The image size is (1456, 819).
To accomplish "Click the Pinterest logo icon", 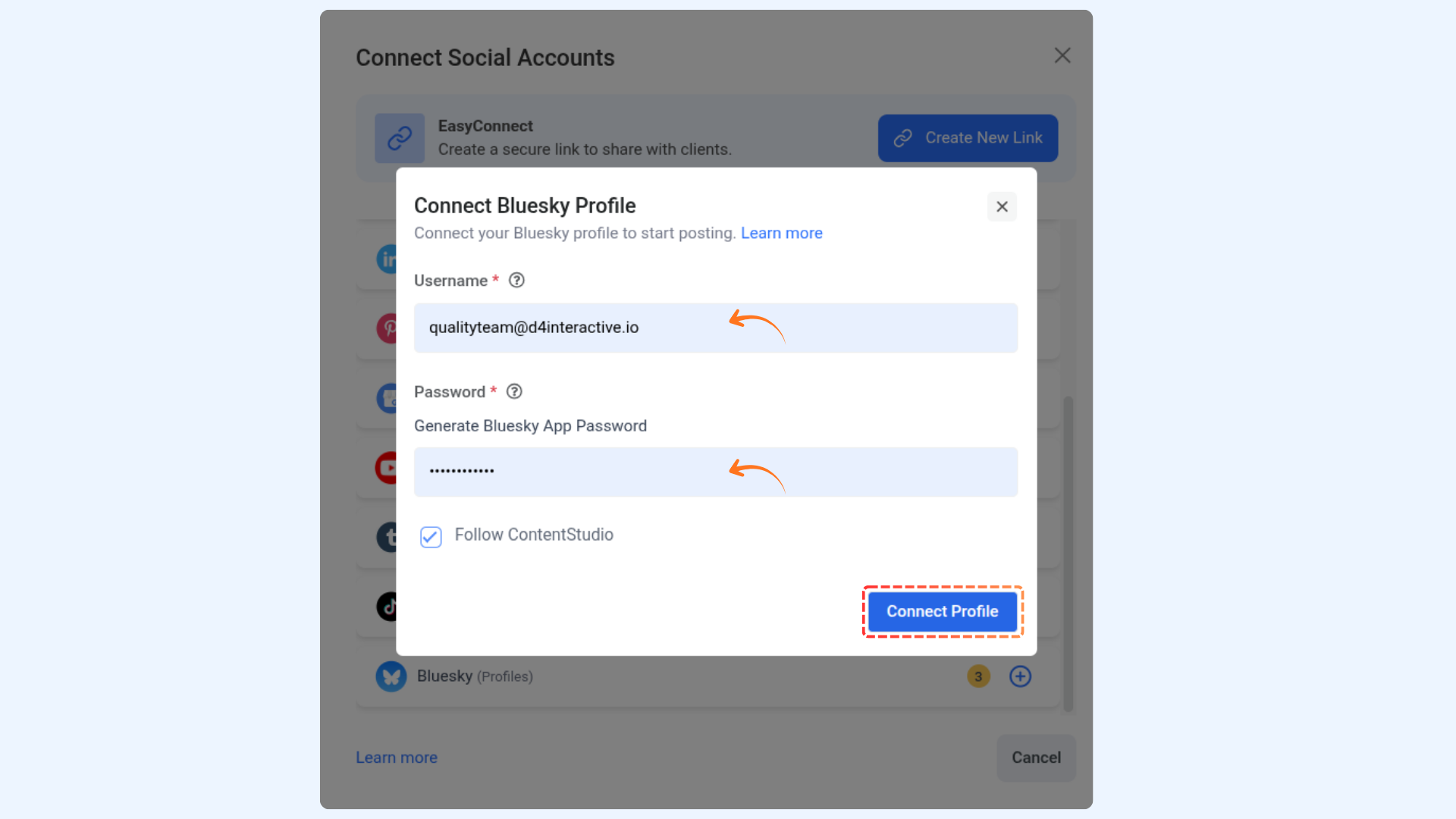I will [x=387, y=328].
